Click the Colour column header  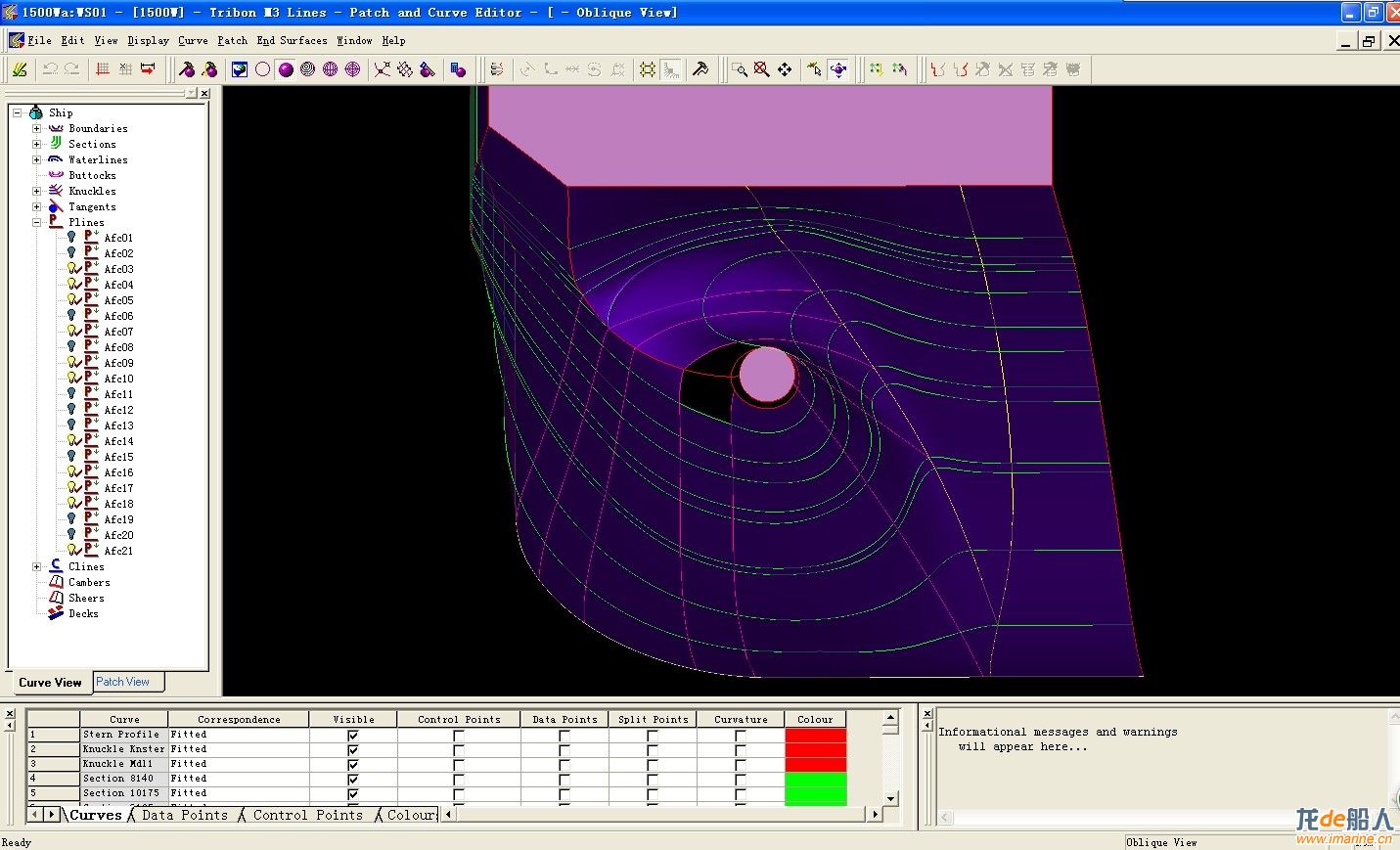pos(815,719)
